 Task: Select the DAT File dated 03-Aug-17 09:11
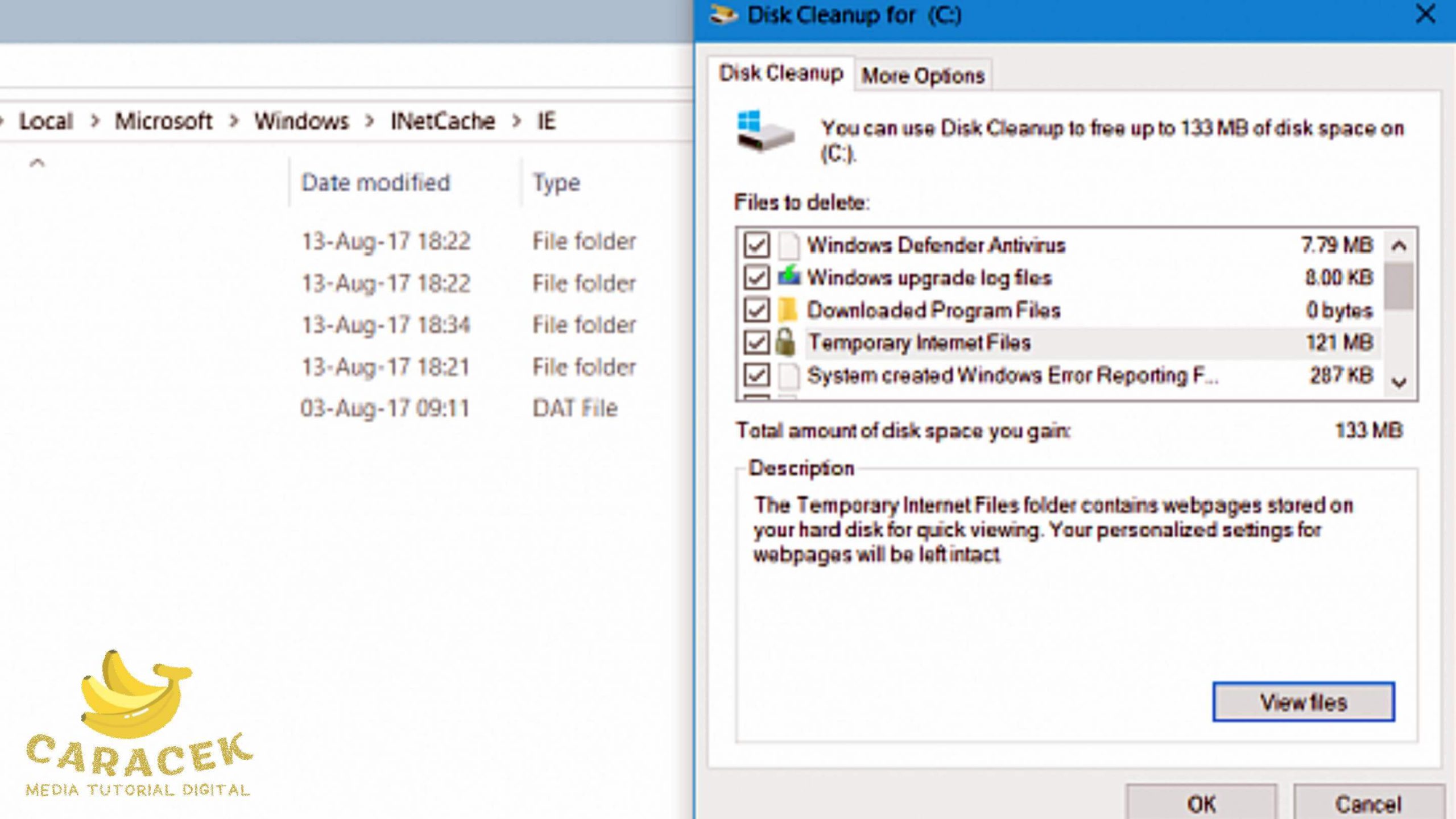tap(386, 408)
